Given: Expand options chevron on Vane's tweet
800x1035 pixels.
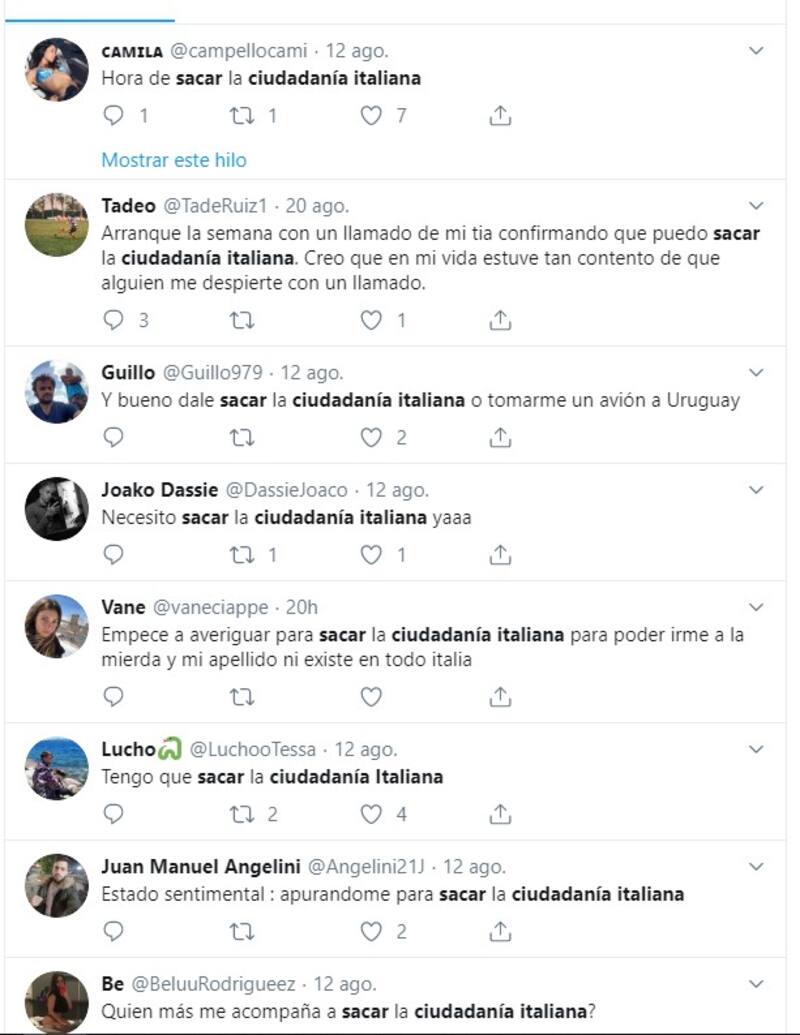Looking at the screenshot, I should point(756,607).
